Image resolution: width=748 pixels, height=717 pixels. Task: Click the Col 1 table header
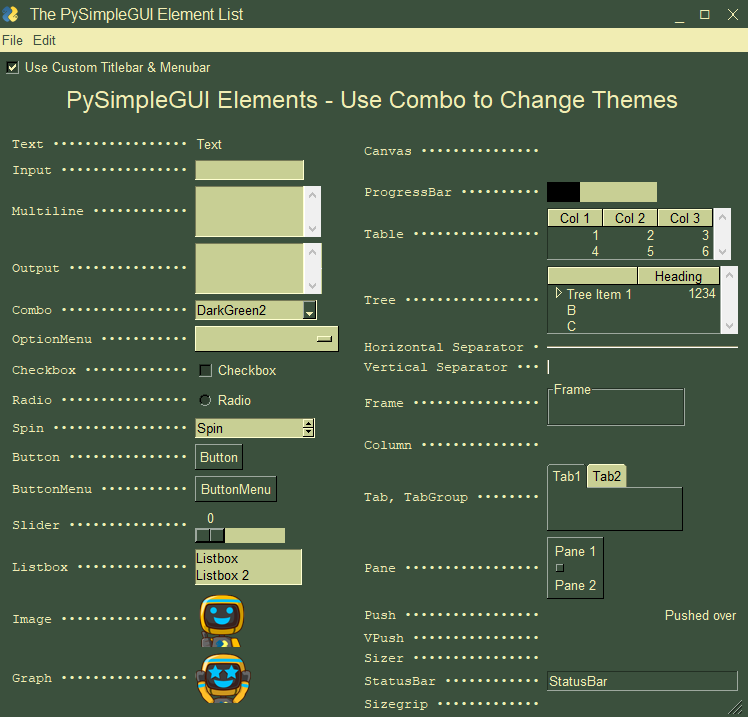pyautogui.click(x=575, y=218)
